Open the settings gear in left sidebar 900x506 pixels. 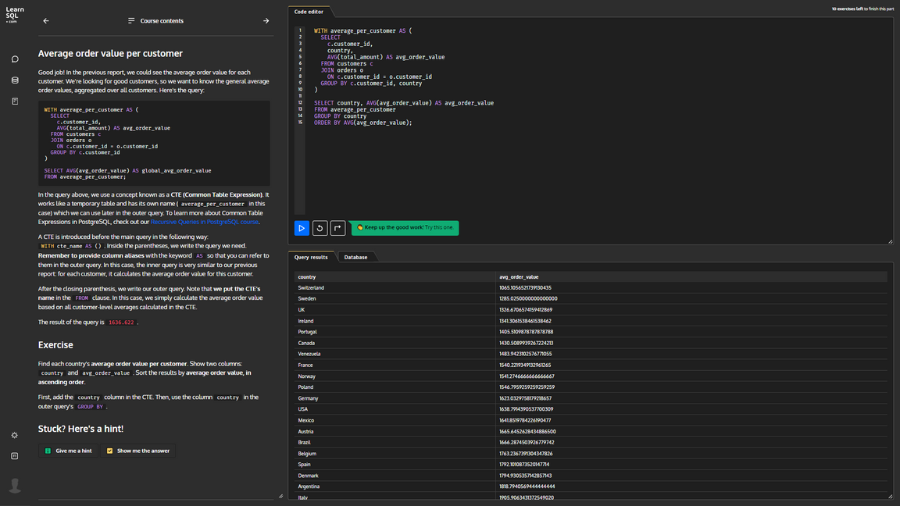(14, 435)
